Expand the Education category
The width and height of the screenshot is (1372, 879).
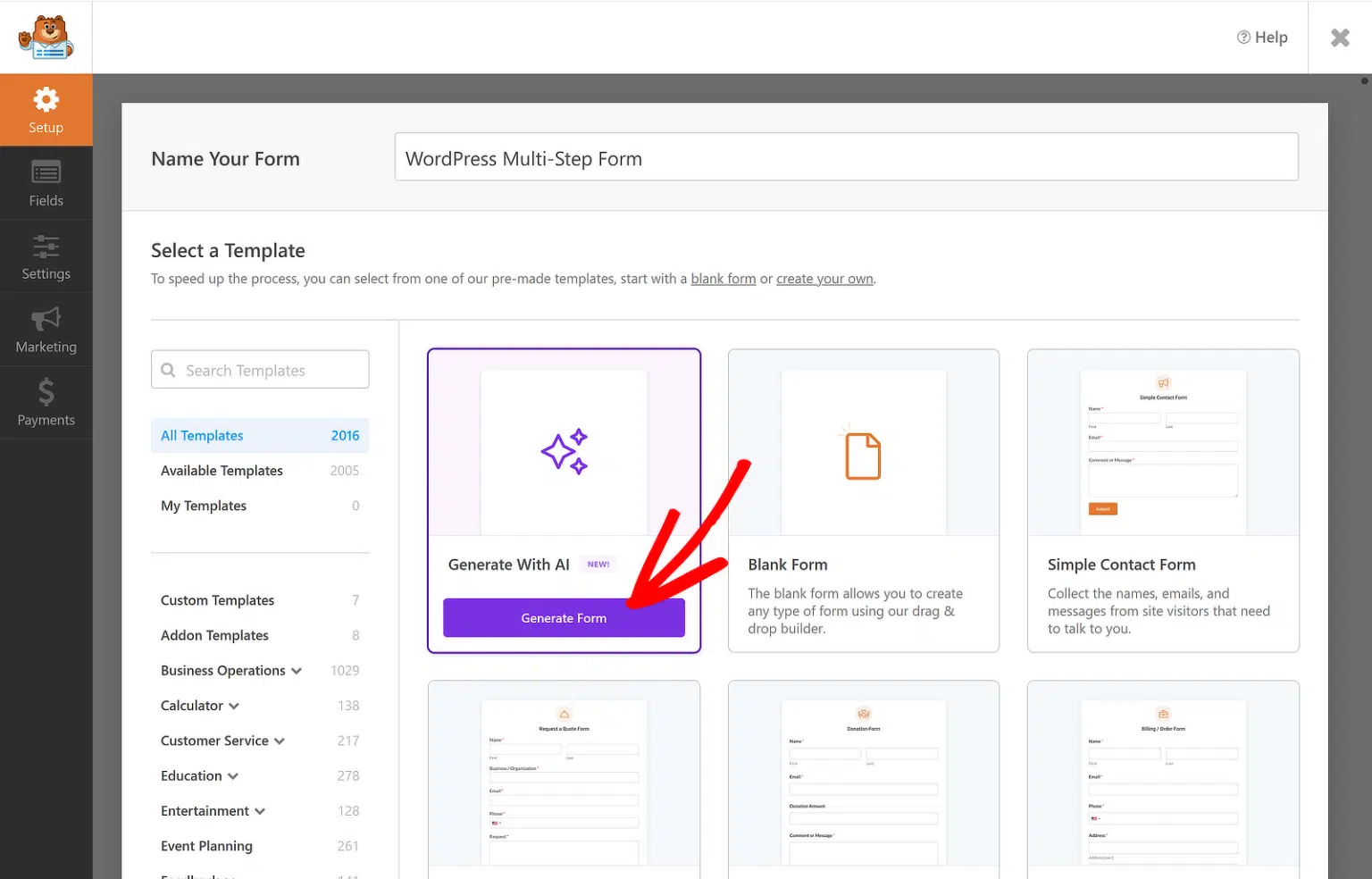coord(233,776)
